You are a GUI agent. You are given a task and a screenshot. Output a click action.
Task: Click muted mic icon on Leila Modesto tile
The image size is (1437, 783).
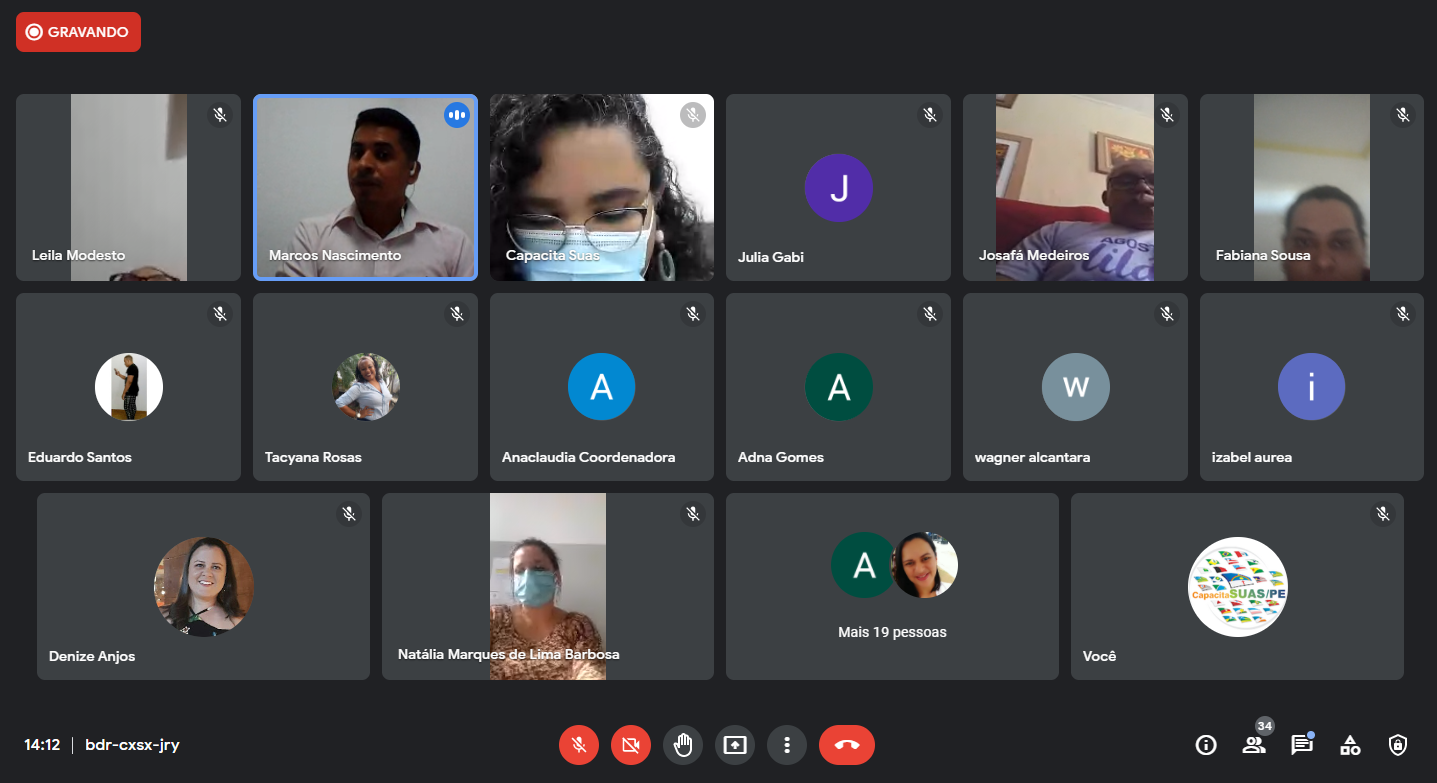pos(220,115)
